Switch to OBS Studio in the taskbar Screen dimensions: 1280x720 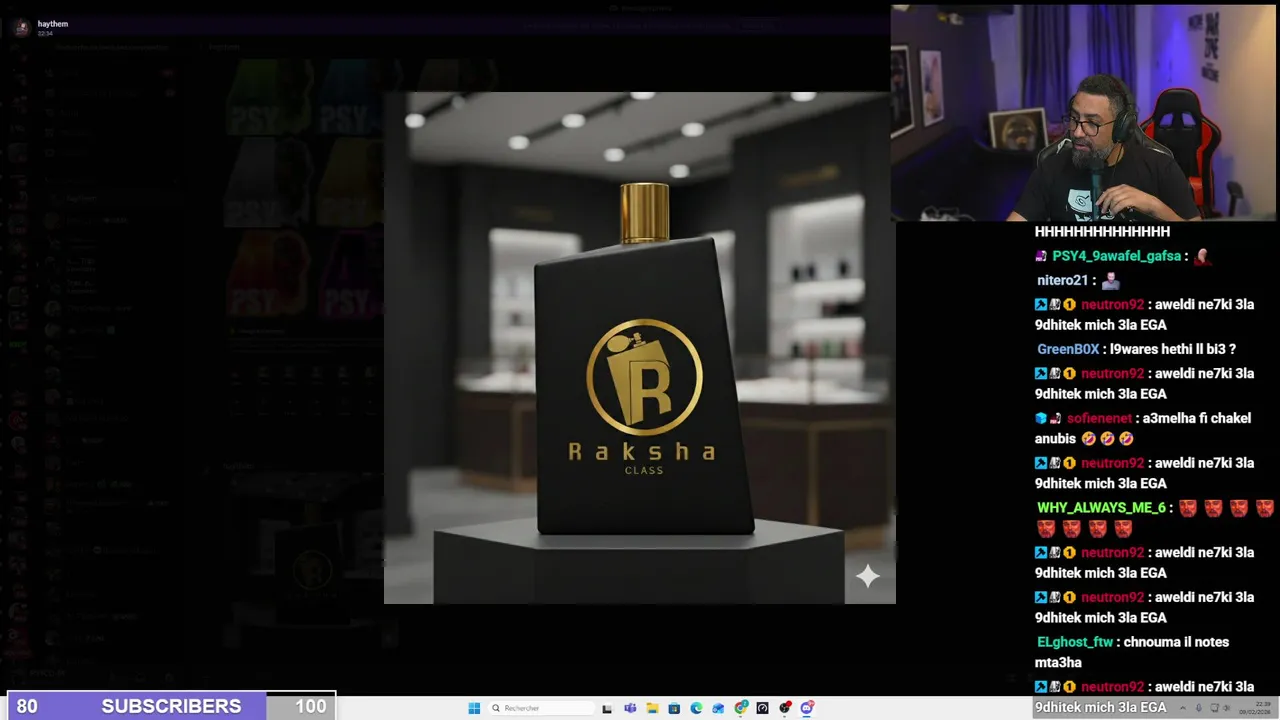click(785, 708)
